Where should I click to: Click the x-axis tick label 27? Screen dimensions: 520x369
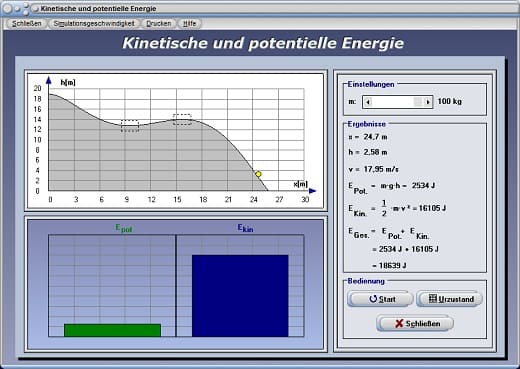click(x=279, y=199)
